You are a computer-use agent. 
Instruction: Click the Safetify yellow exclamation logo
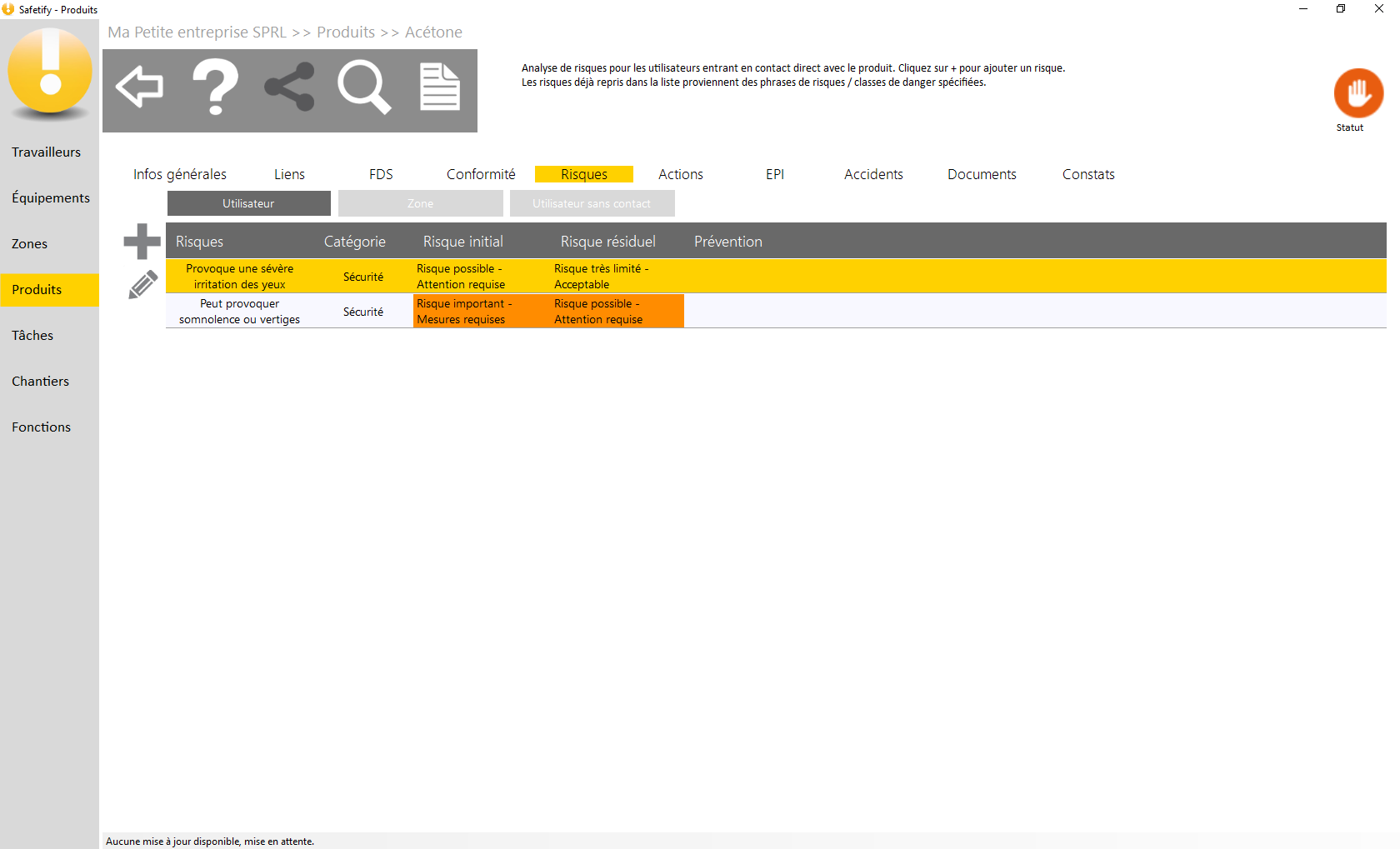point(50,72)
